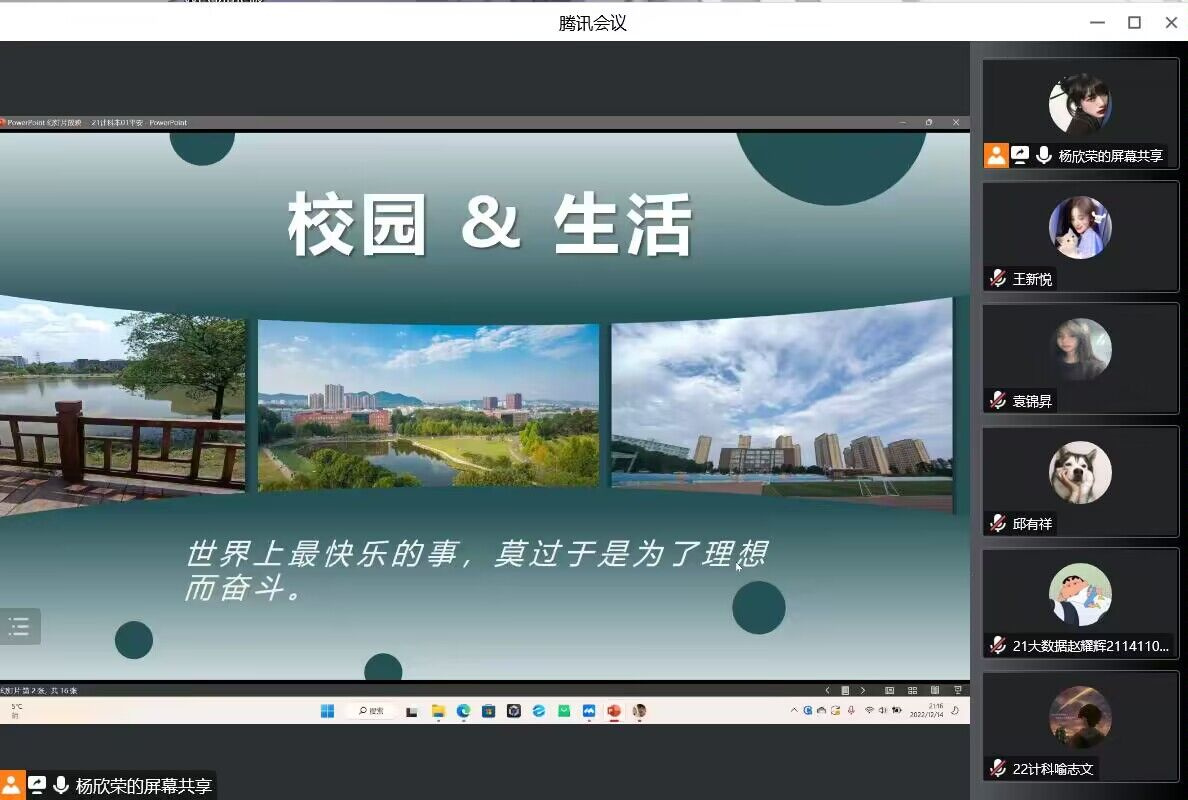Go to next slide arrow in status bar
The width and height of the screenshot is (1188, 800).
[863, 690]
